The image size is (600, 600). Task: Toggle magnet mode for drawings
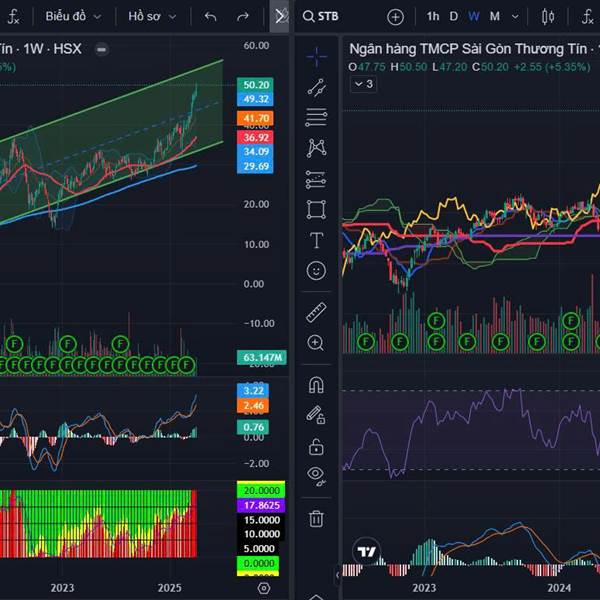pyautogui.click(x=316, y=385)
